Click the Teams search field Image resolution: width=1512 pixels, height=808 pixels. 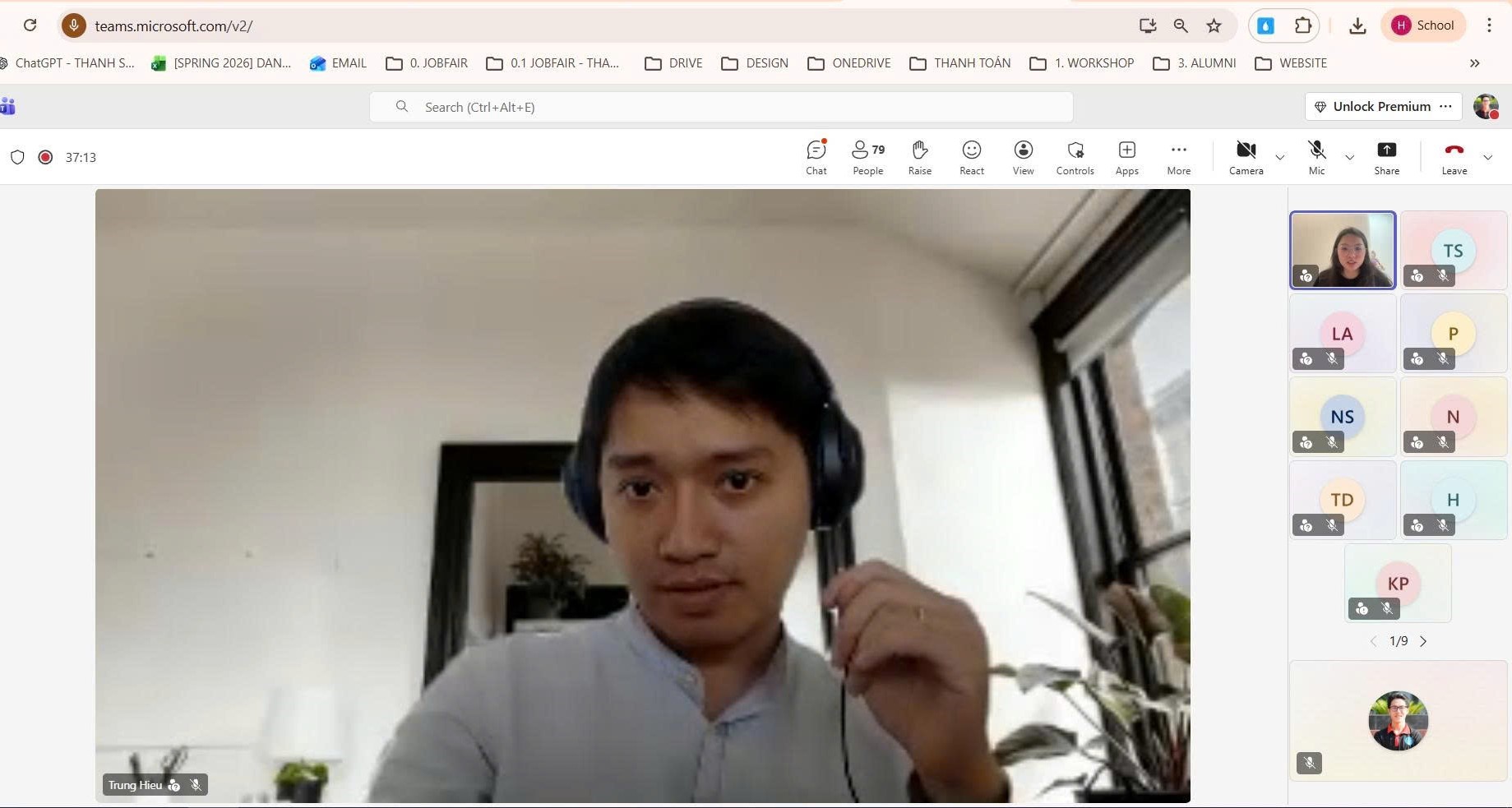[x=720, y=107]
